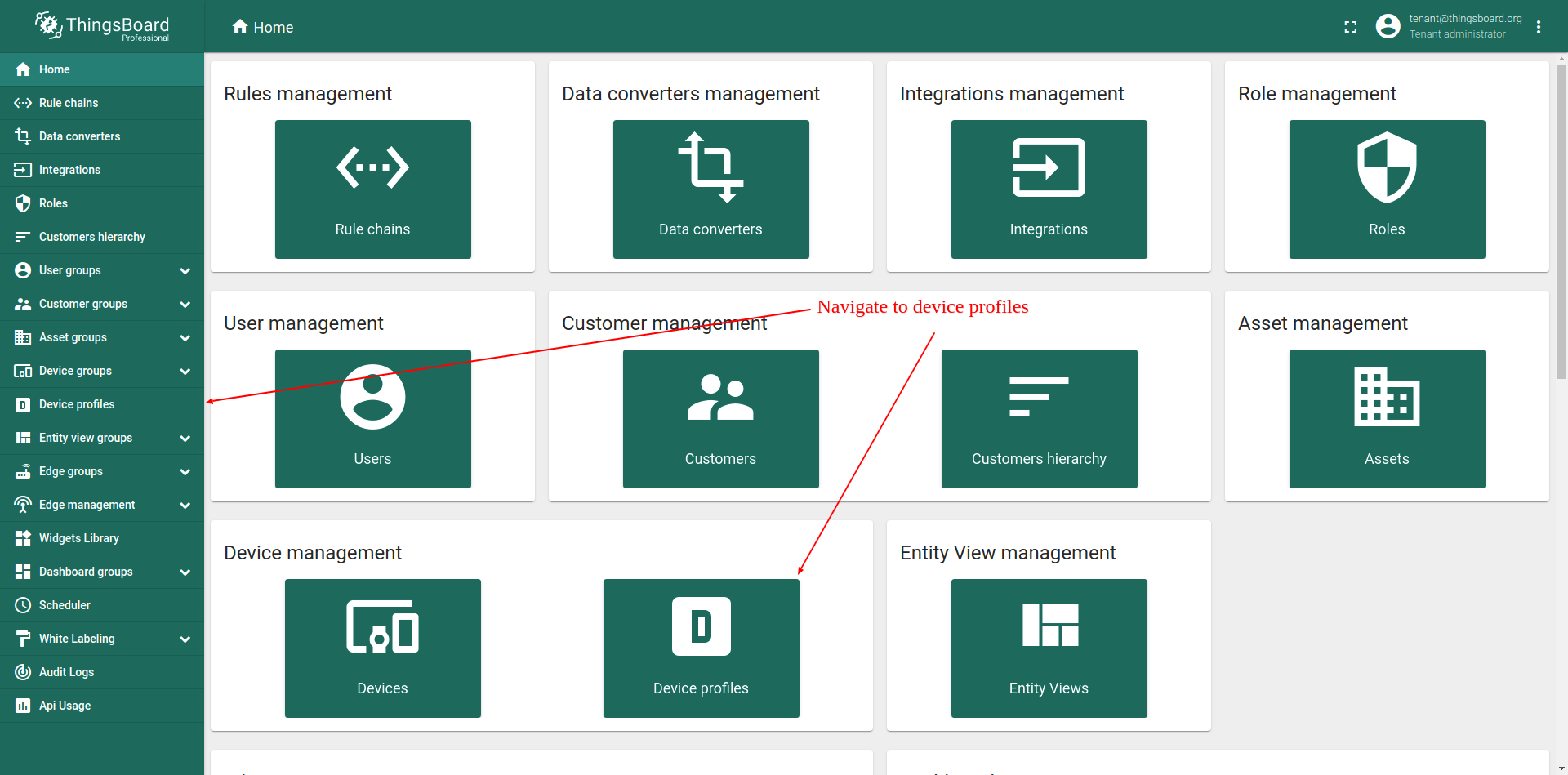Toggle fullscreen mode icon in header

click(1351, 27)
